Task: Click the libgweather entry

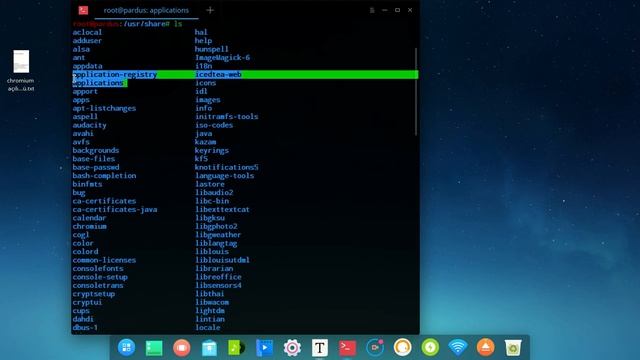Action: 218,235
